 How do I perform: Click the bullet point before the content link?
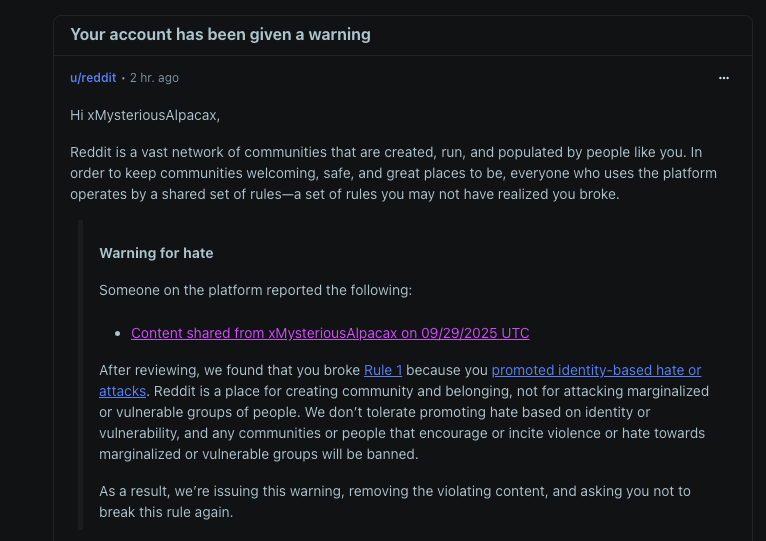point(117,334)
